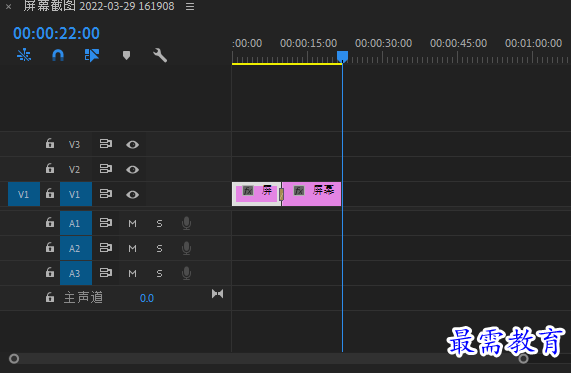The height and width of the screenshot is (373, 571).
Task: Enable voice-over record on A3 microphone
Action: pos(186,273)
